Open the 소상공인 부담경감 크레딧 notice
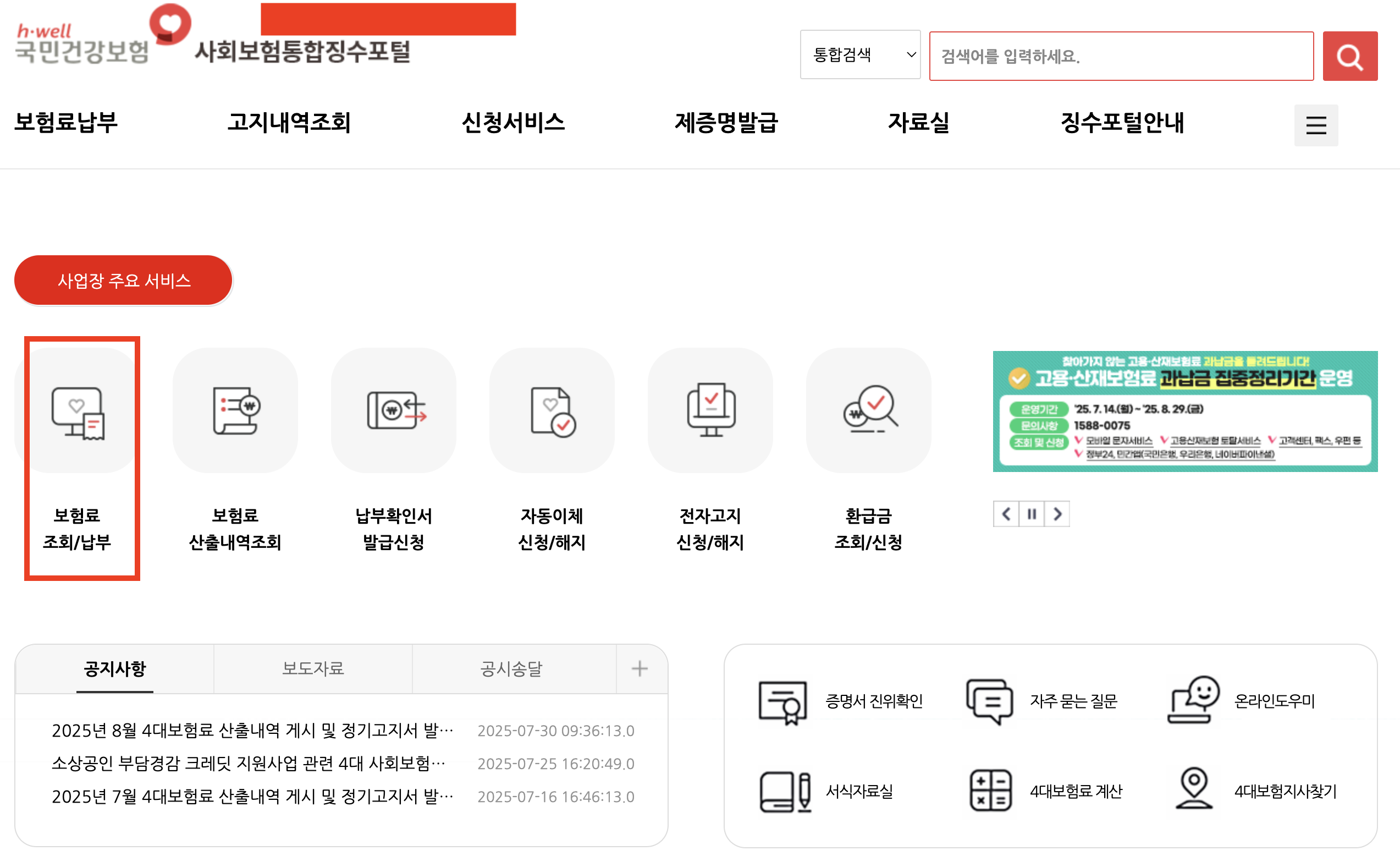The width and height of the screenshot is (1400, 867). coord(248,764)
